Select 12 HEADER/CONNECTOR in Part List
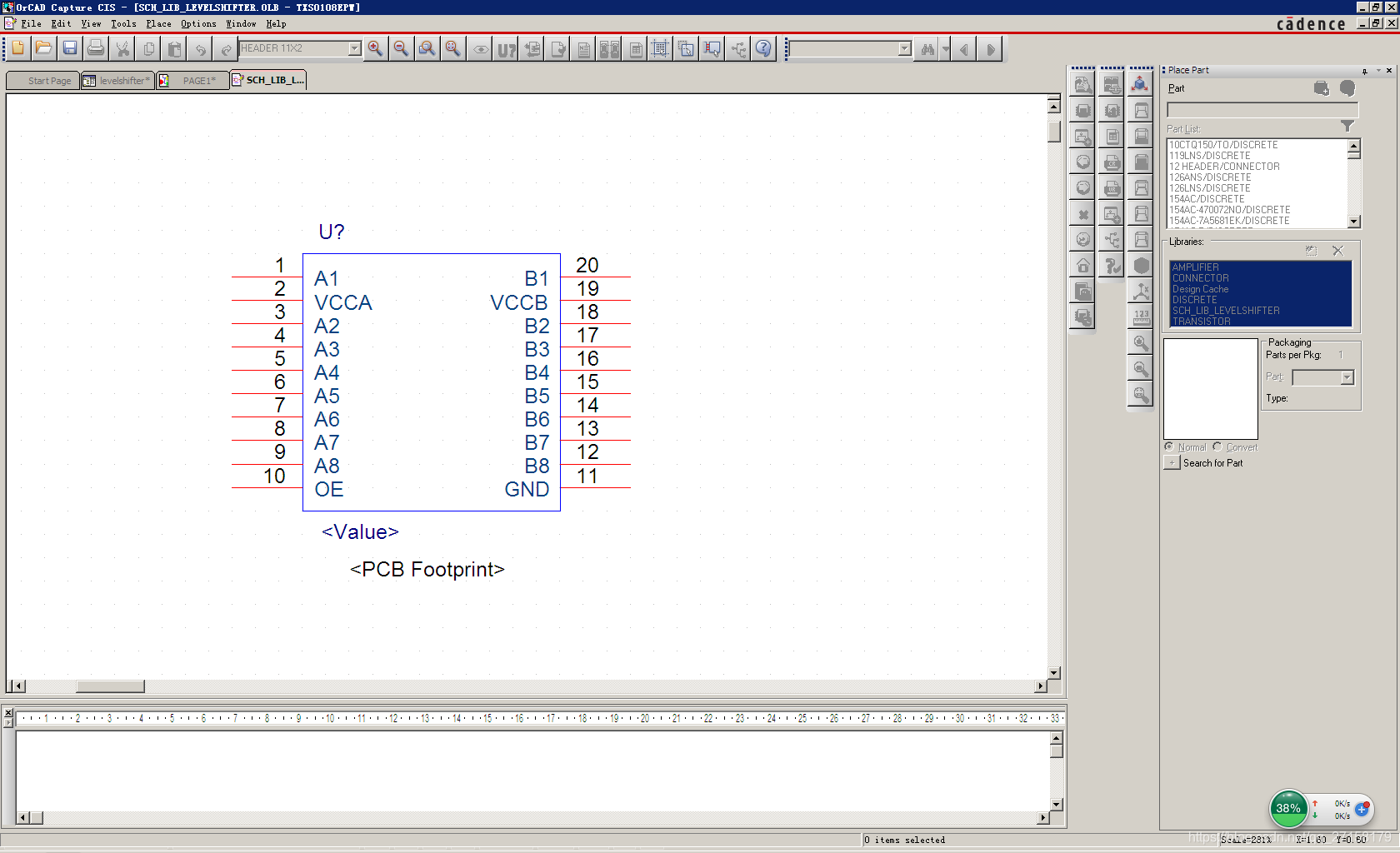The image size is (1400, 853). point(1224,167)
